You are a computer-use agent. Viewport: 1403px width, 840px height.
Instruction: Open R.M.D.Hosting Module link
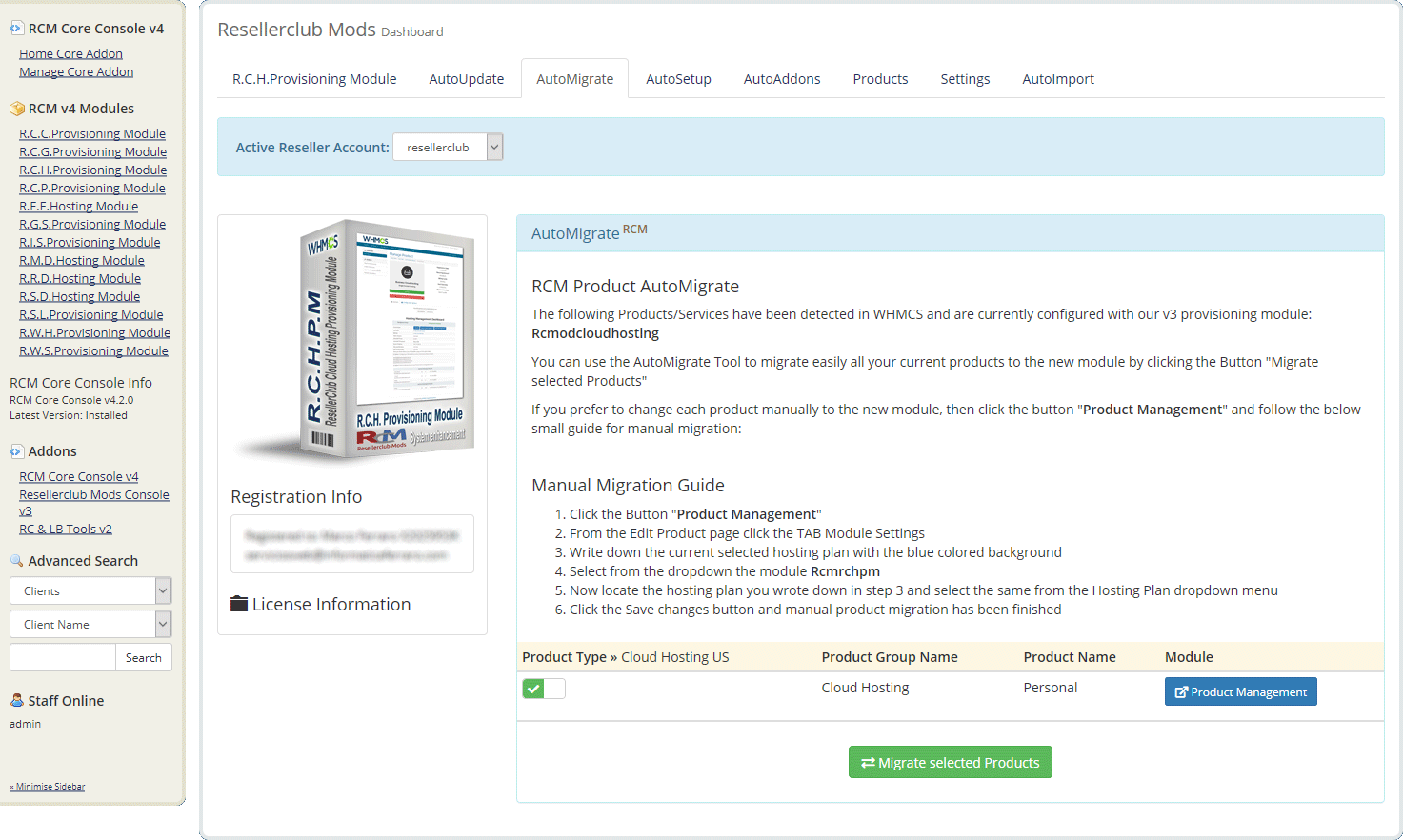click(x=82, y=260)
